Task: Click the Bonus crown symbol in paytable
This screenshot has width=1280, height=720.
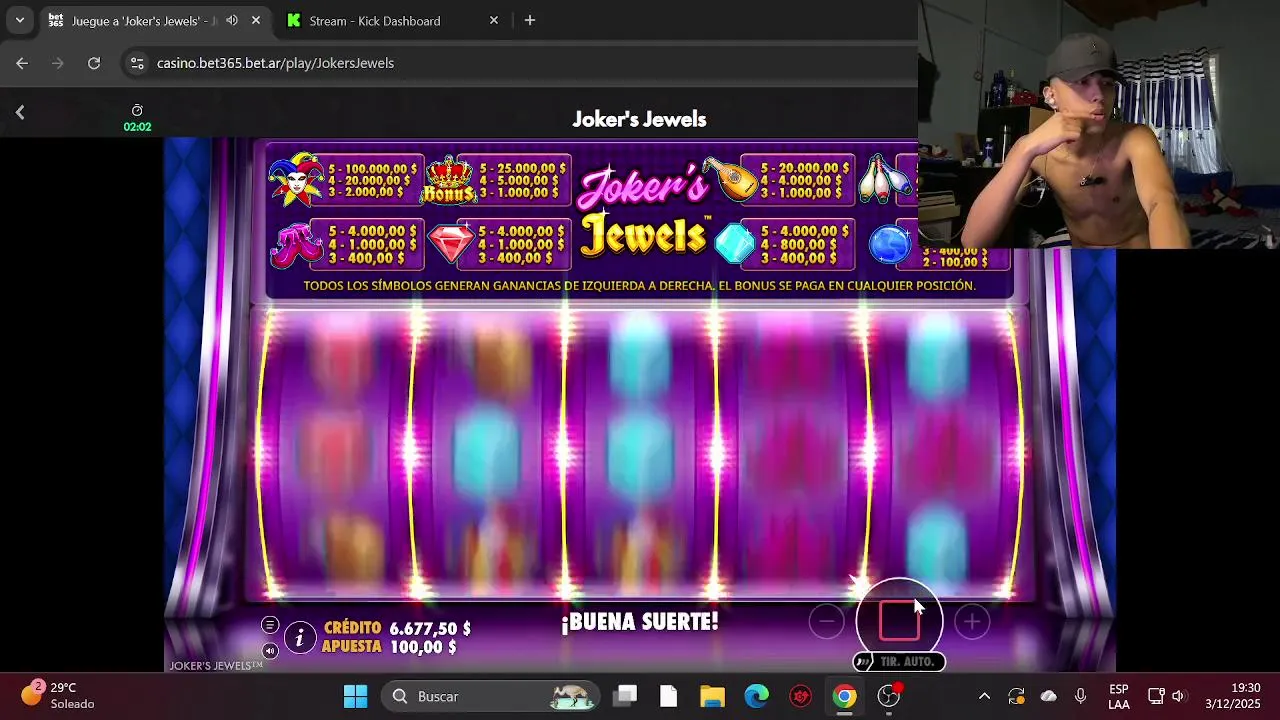Action: [x=449, y=180]
